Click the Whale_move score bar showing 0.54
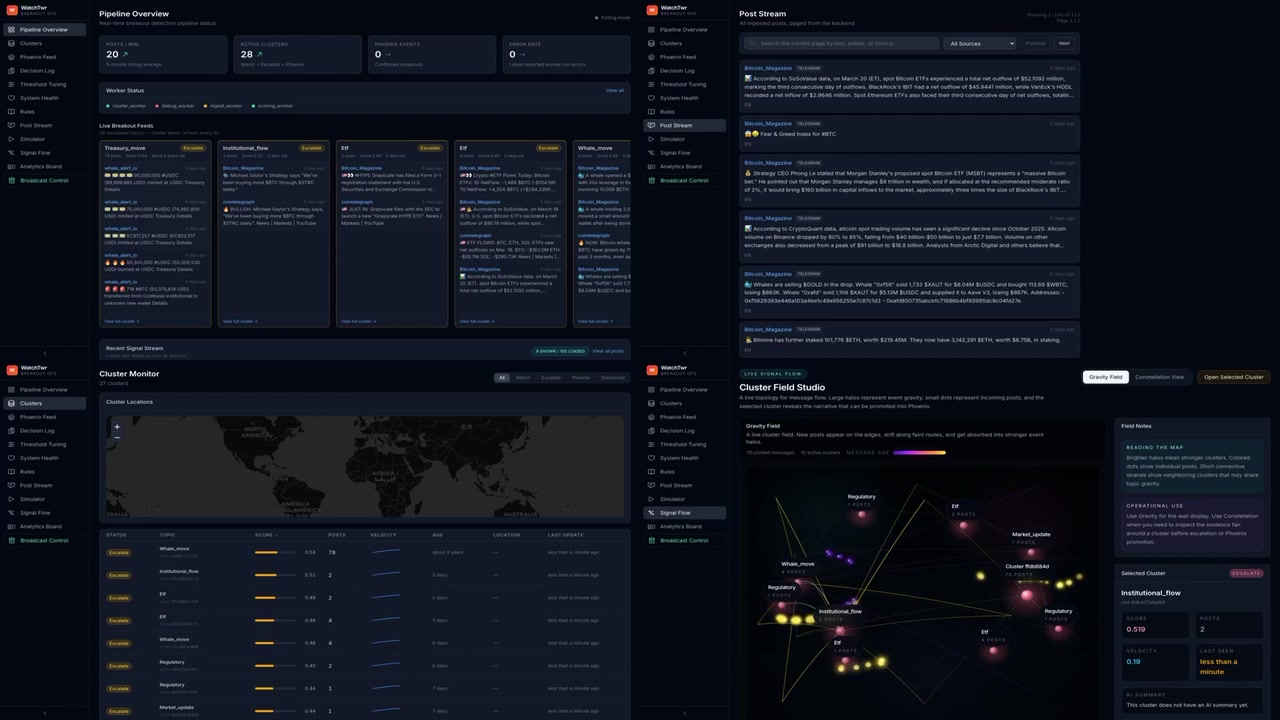The width and height of the screenshot is (1280, 720). (276, 552)
